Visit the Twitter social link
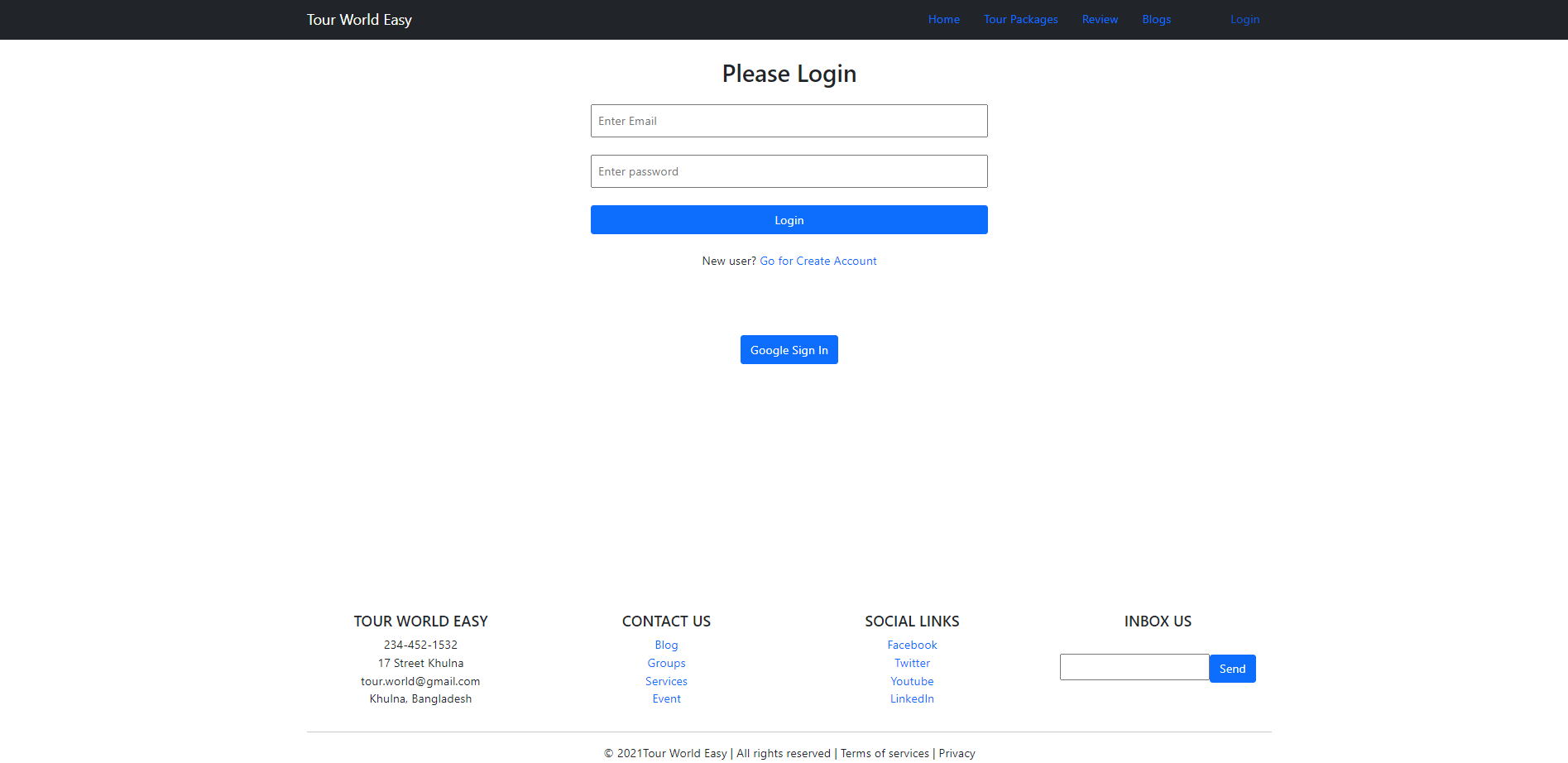 [x=912, y=663]
